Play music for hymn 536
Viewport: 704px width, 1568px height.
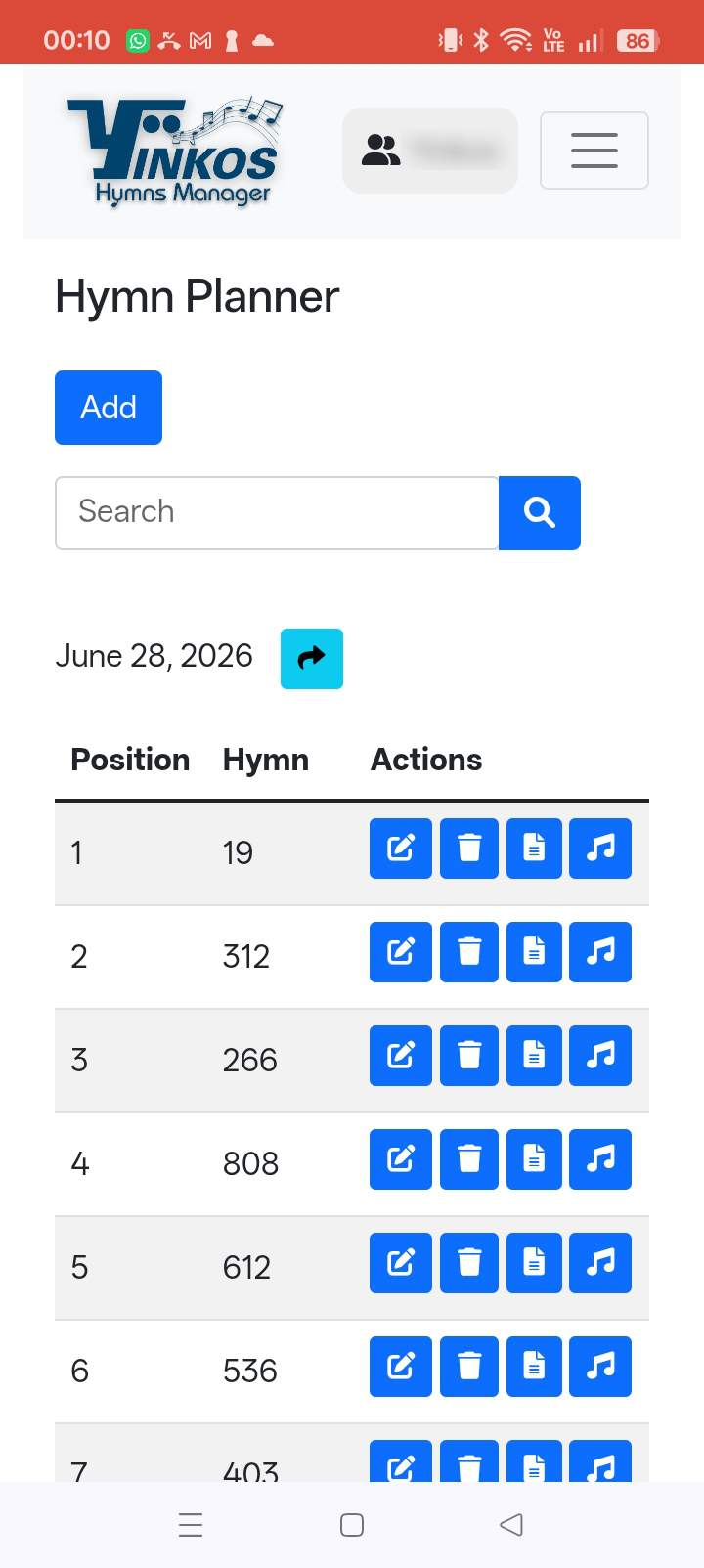(600, 1367)
